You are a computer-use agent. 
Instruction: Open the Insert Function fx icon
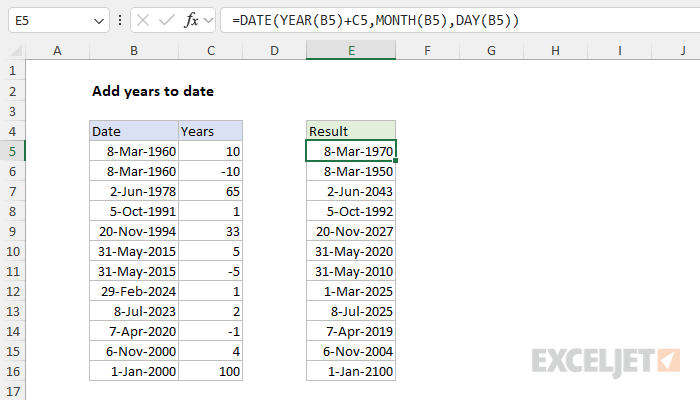(191, 20)
